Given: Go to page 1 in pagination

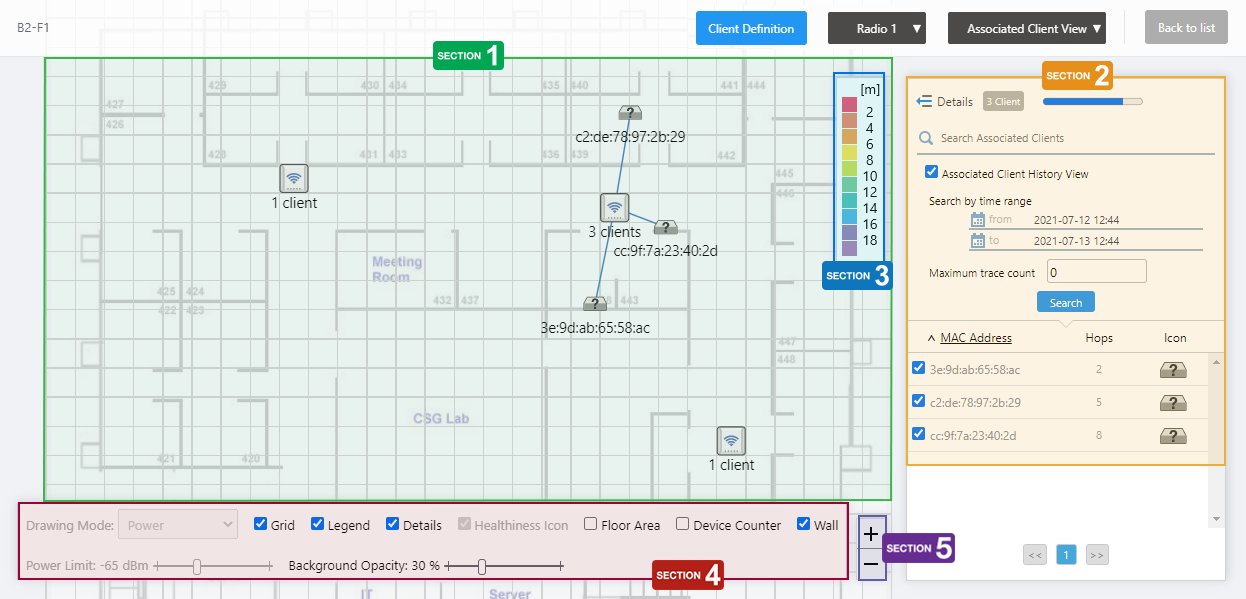Looking at the screenshot, I should (1066, 555).
